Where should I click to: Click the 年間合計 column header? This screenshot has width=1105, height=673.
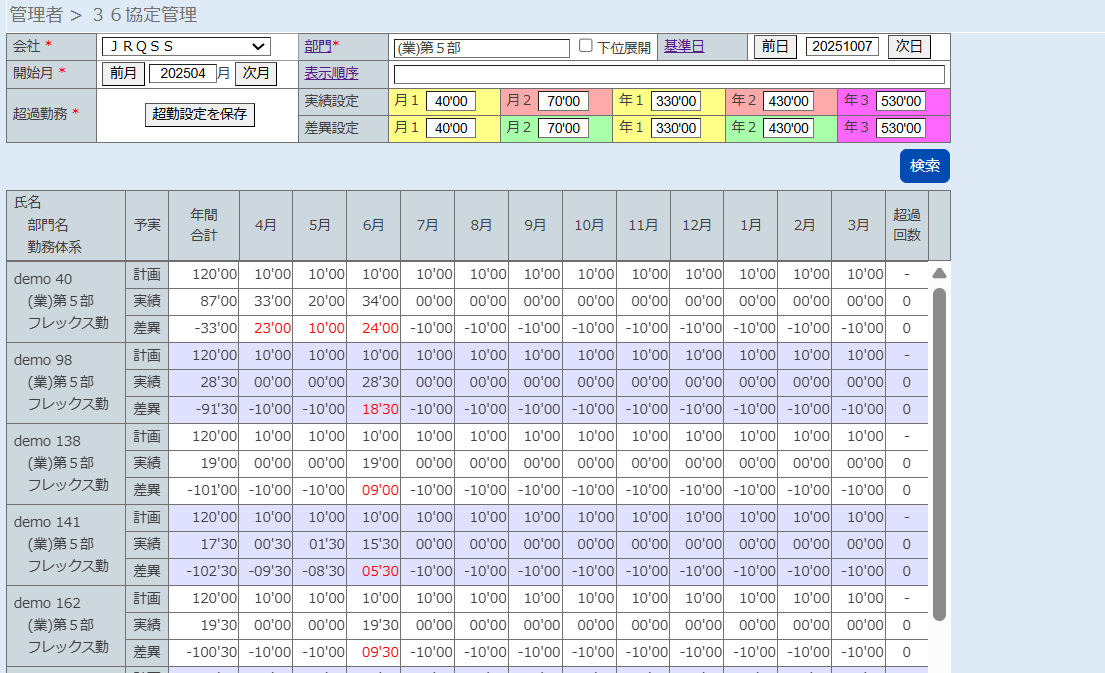point(204,226)
